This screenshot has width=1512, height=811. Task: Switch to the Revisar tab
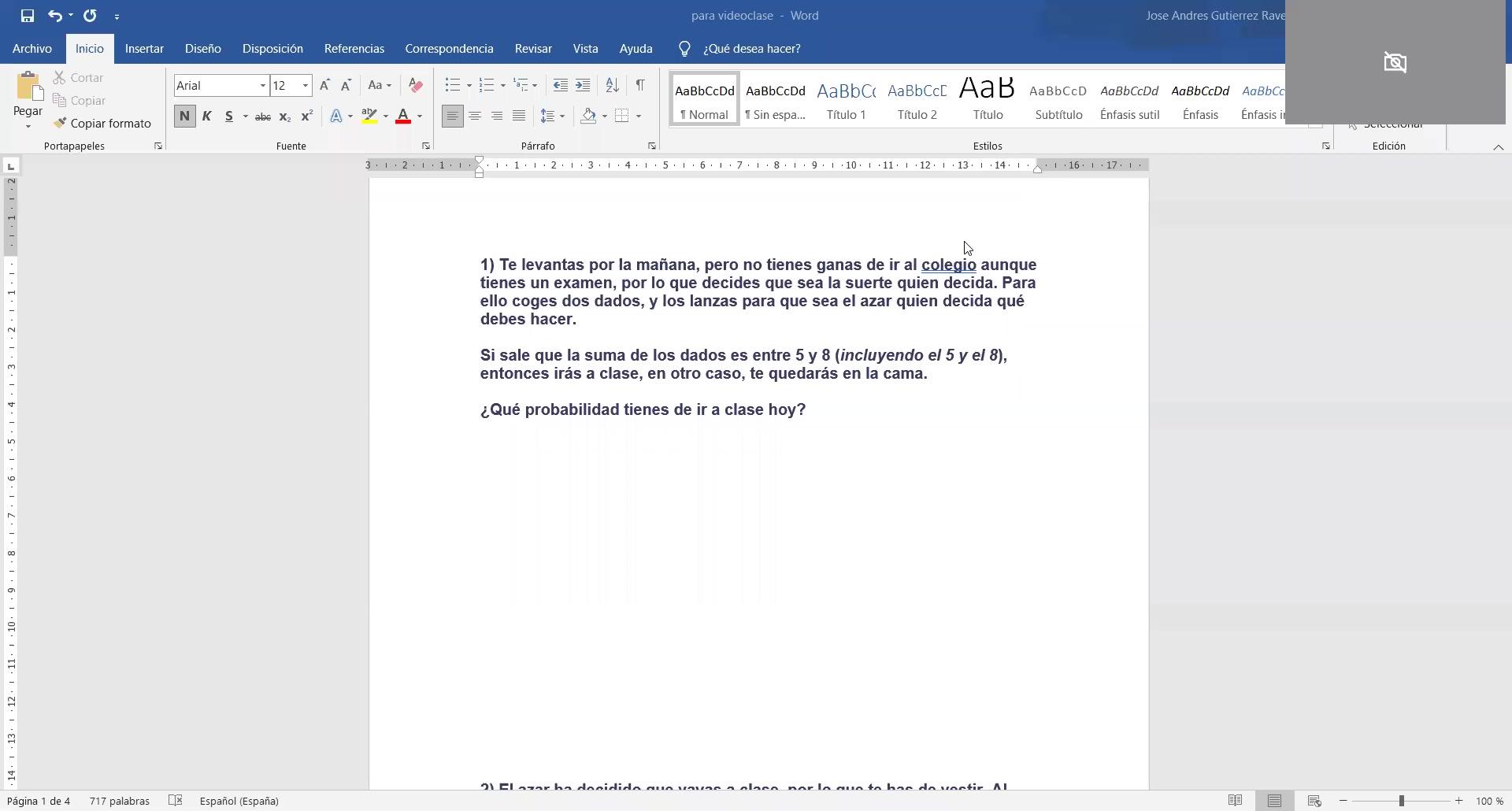coord(533,49)
